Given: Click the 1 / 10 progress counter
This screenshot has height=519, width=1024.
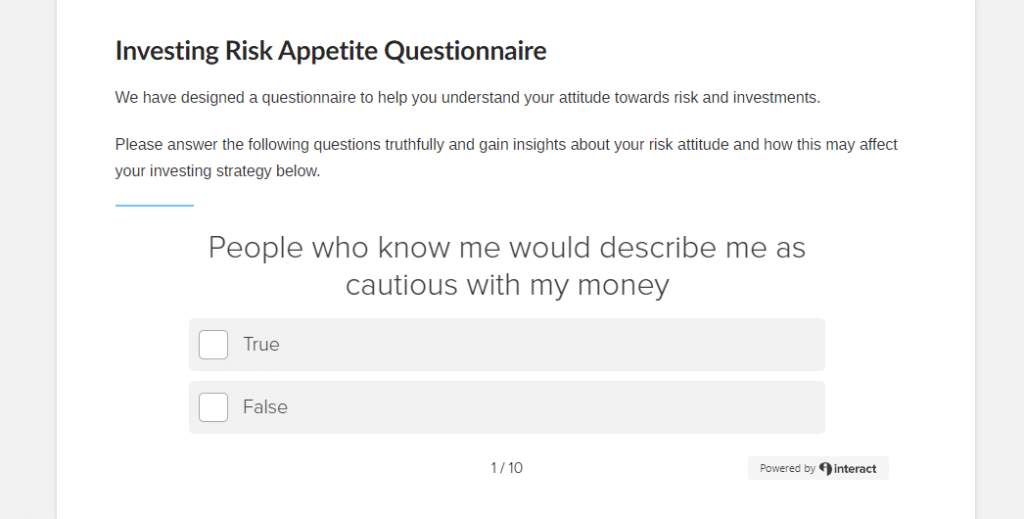Looking at the screenshot, I should pyautogui.click(x=507, y=468).
